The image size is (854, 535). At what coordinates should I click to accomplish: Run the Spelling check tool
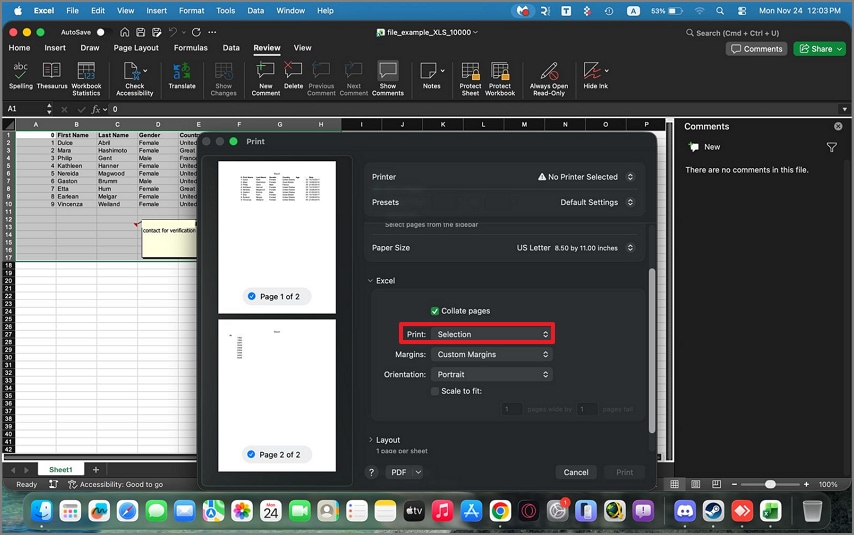(x=21, y=75)
